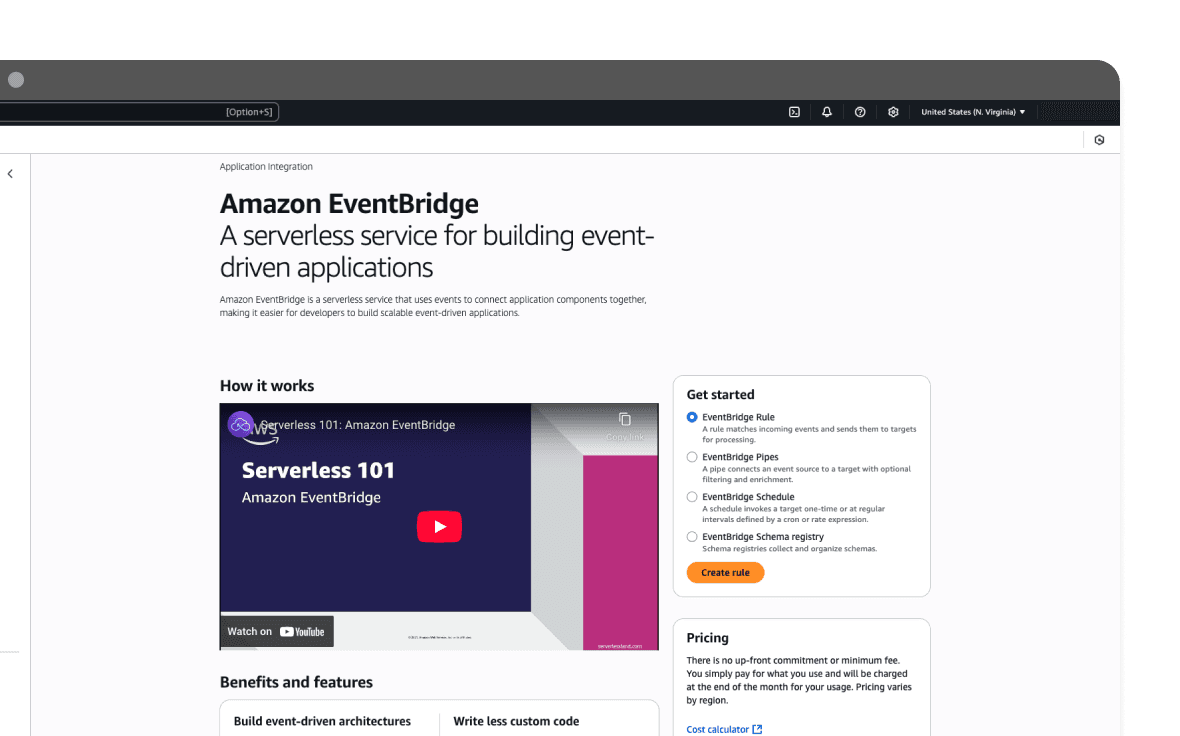Open the Cost calculator link
The image size is (1180, 736).
717,729
